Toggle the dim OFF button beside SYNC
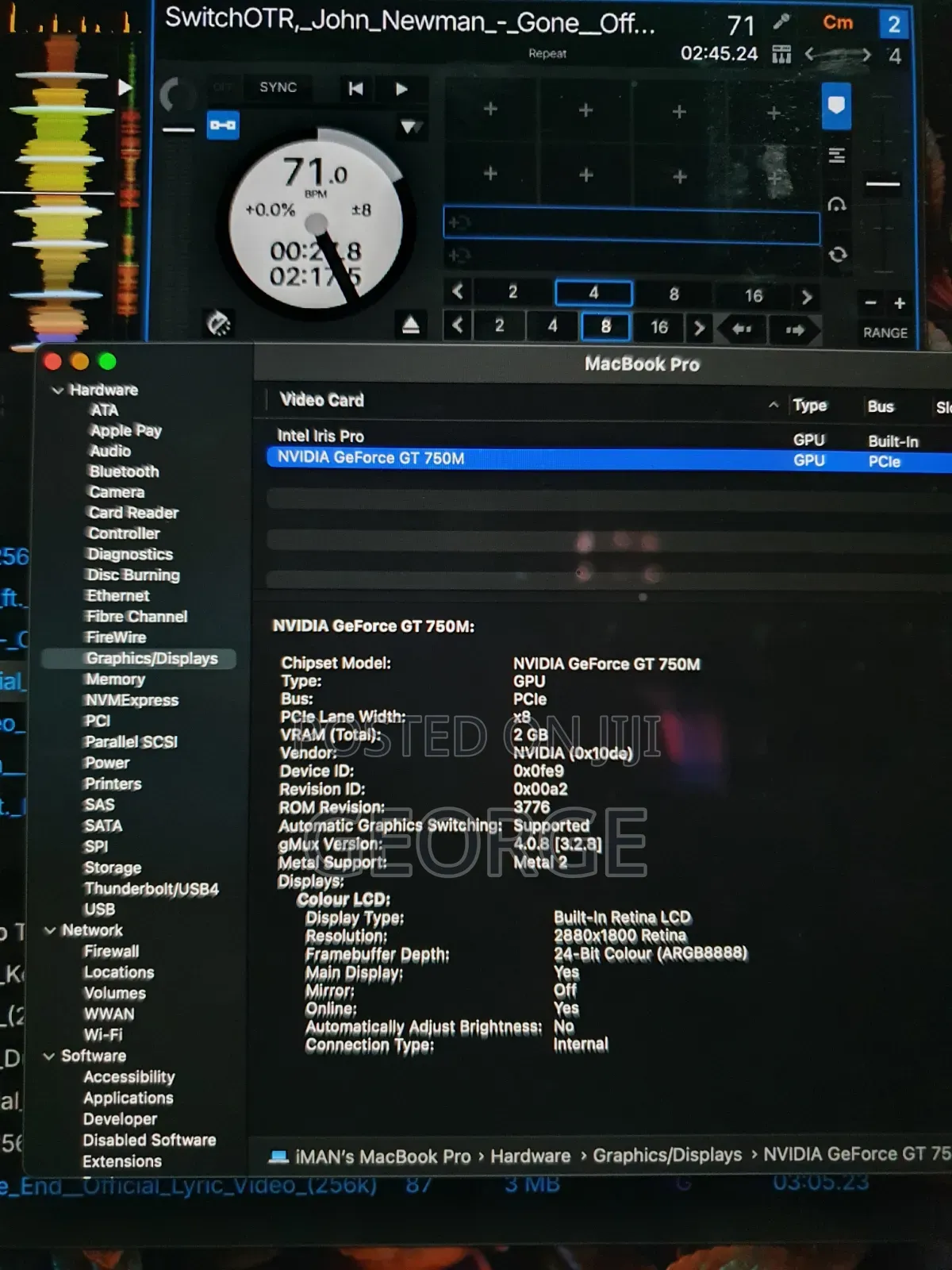Image resolution: width=952 pixels, height=1270 pixels. [223, 87]
